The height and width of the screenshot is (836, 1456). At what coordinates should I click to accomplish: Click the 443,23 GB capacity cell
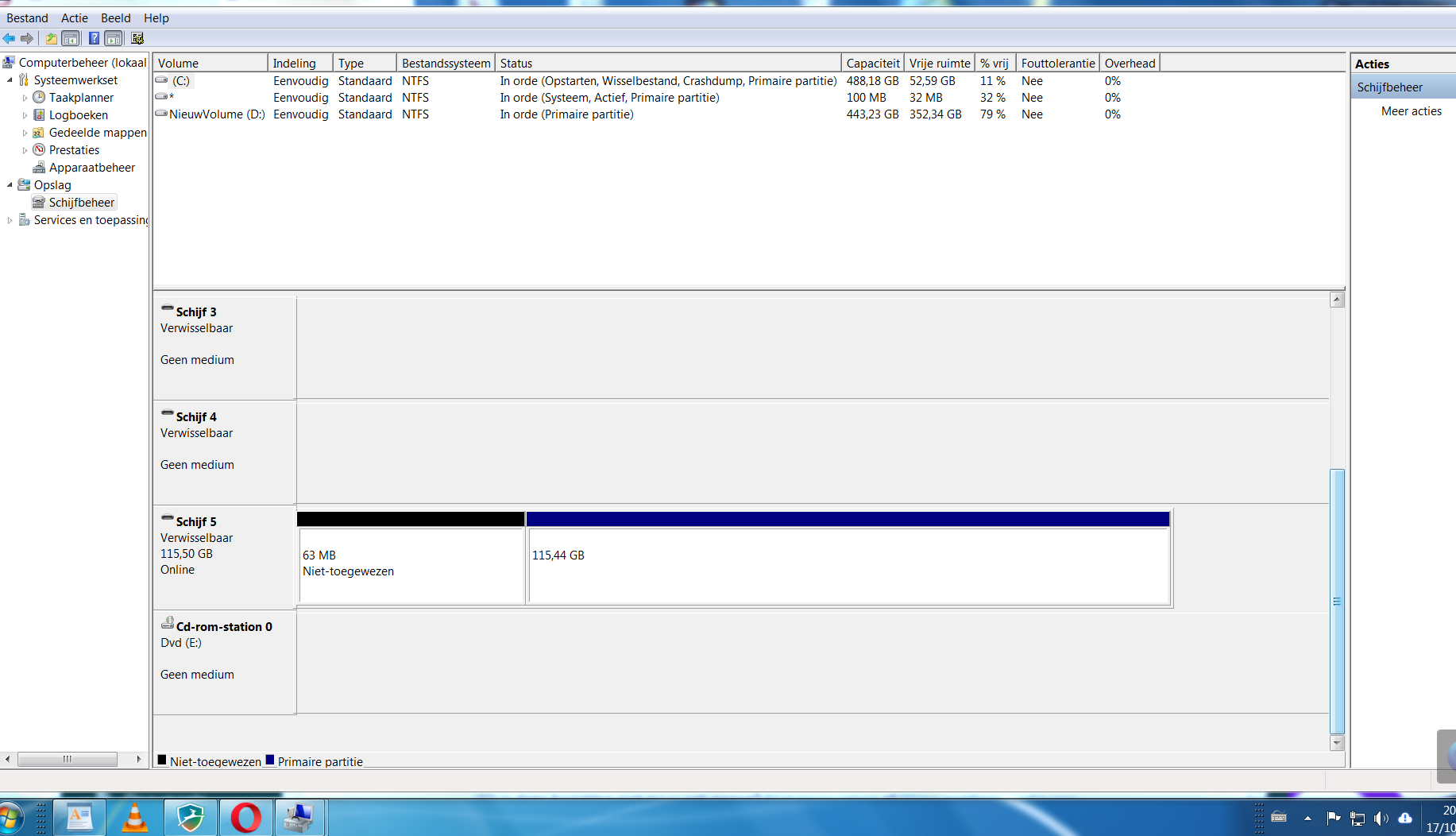[x=872, y=114]
